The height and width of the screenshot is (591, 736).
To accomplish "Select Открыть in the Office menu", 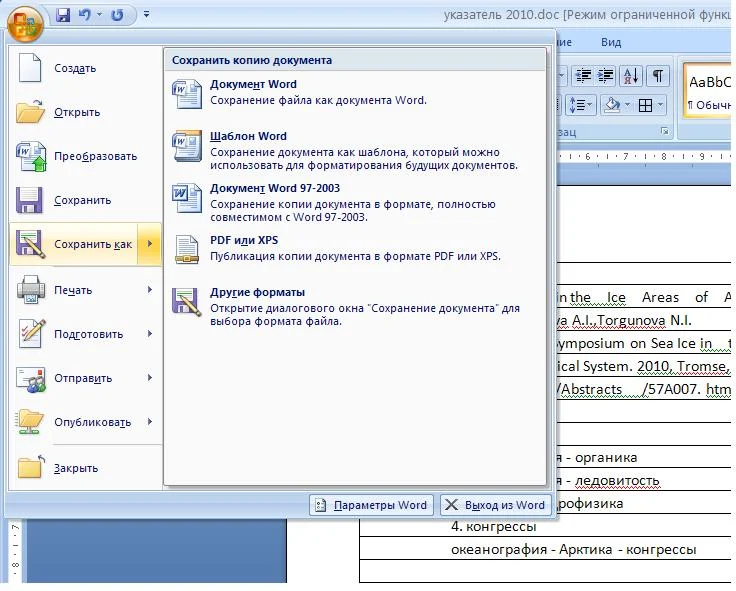I will [x=85, y=113].
